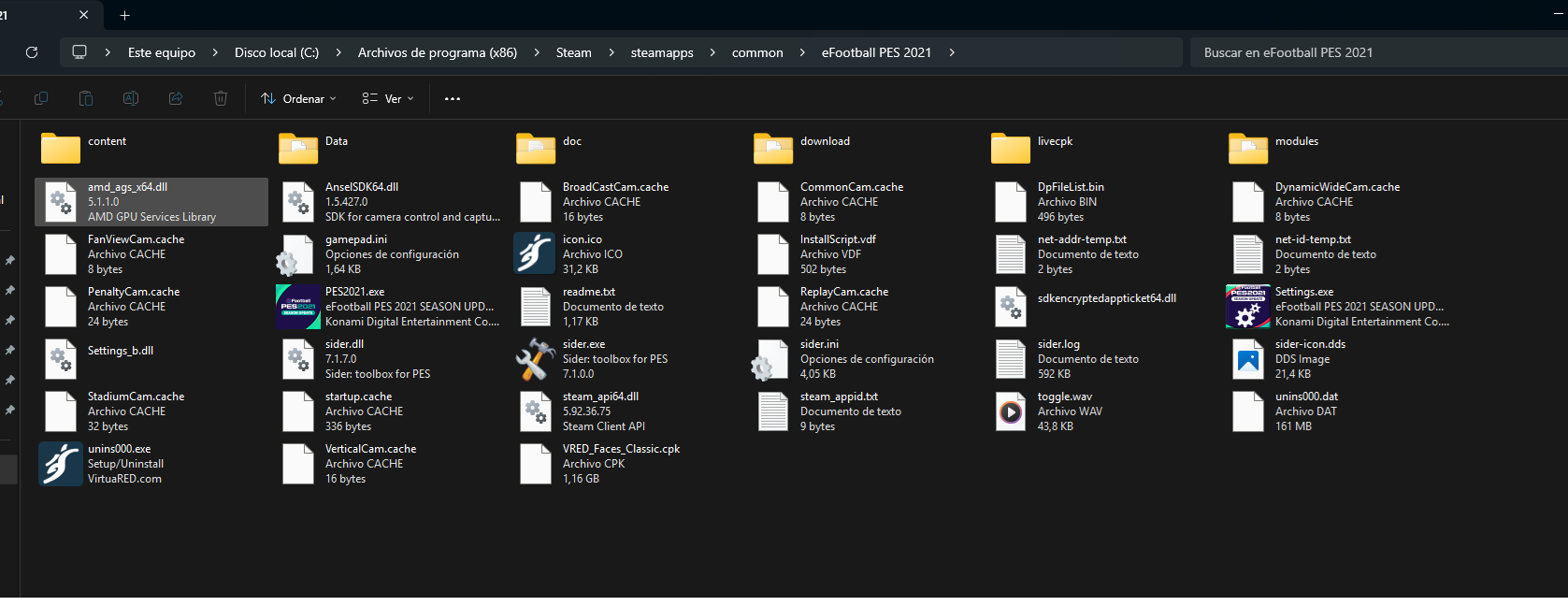Select the modules folder icon
This screenshot has height=606, width=1568.
[1248, 148]
